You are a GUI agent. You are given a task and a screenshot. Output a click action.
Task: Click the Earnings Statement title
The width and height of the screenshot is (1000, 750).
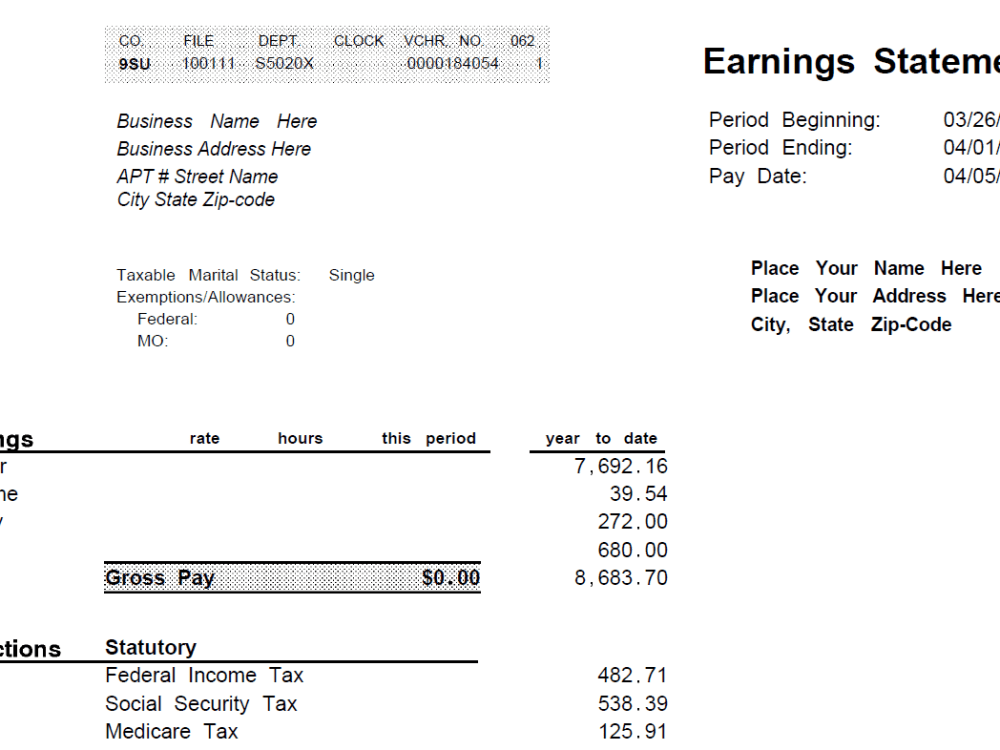851,62
